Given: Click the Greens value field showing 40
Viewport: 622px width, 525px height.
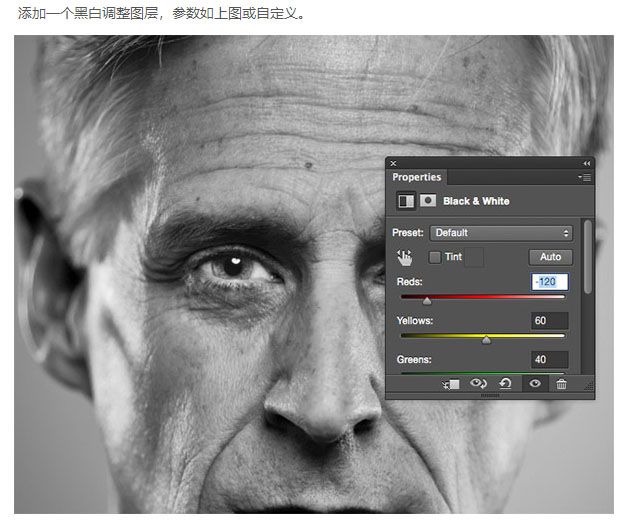Looking at the screenshot, I should [x=550, y=359].
